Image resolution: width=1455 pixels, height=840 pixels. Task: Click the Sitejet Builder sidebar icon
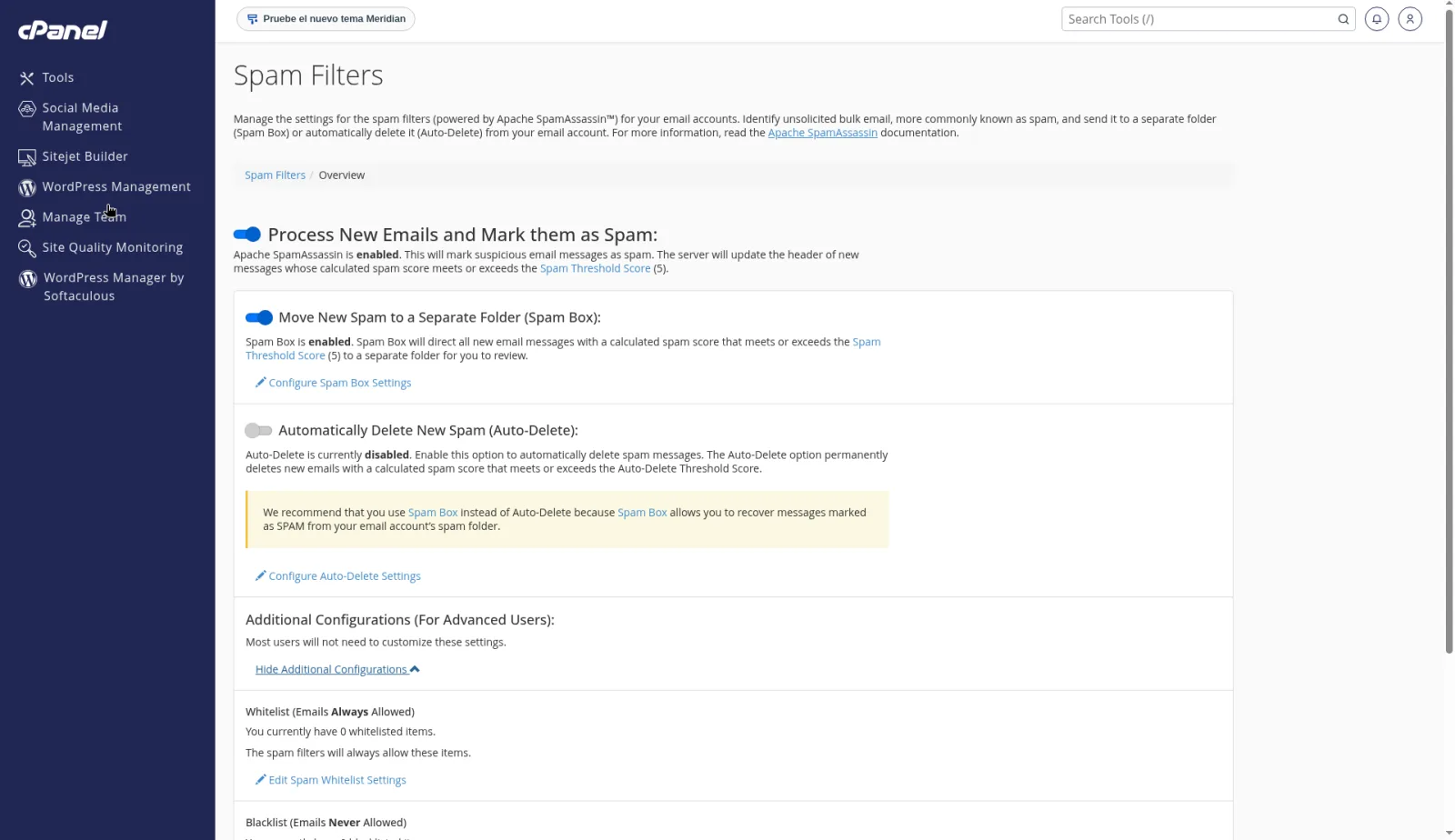[x=27, y=157]
